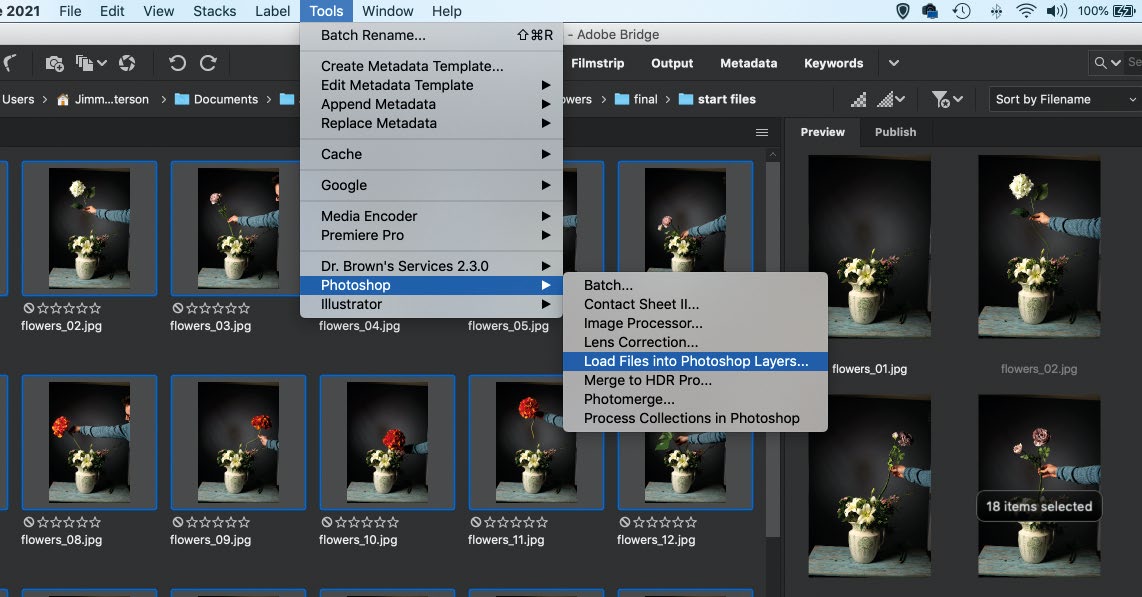1142x597 pixels.
Task: Click the embedded-thumbnail quality icon without an arrow
Action: pos(859,99)
